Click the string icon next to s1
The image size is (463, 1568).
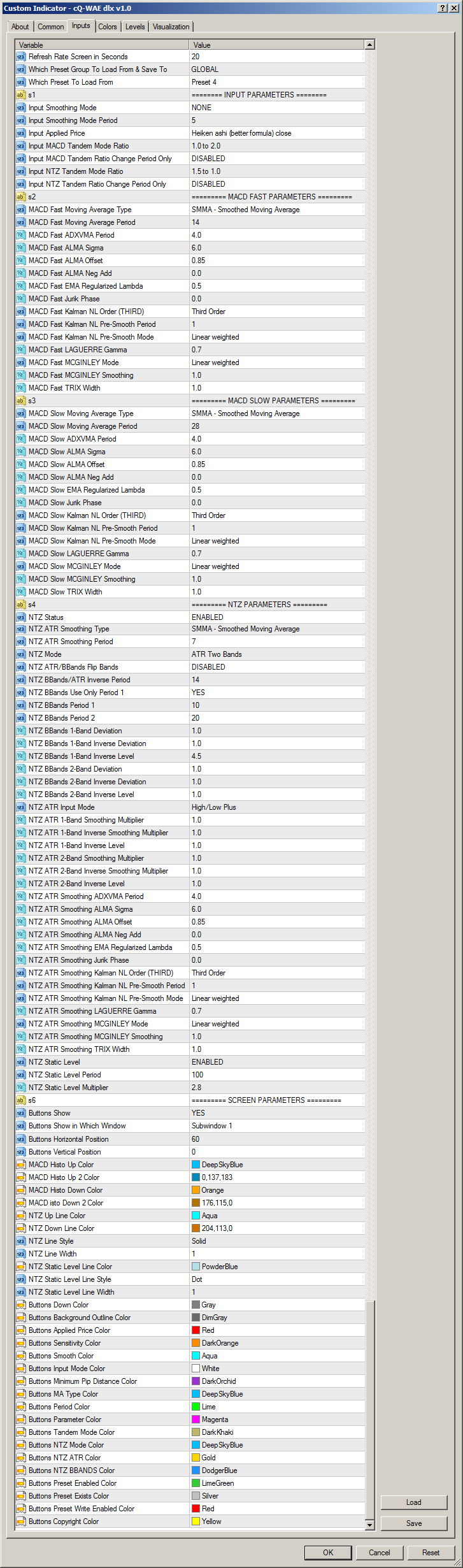pos(21,95)
